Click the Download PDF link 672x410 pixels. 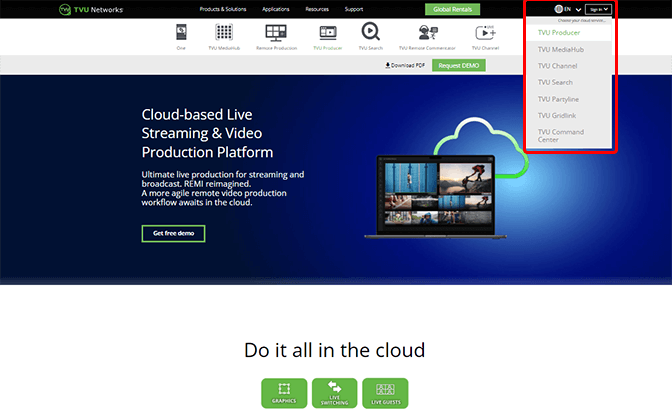405,65
